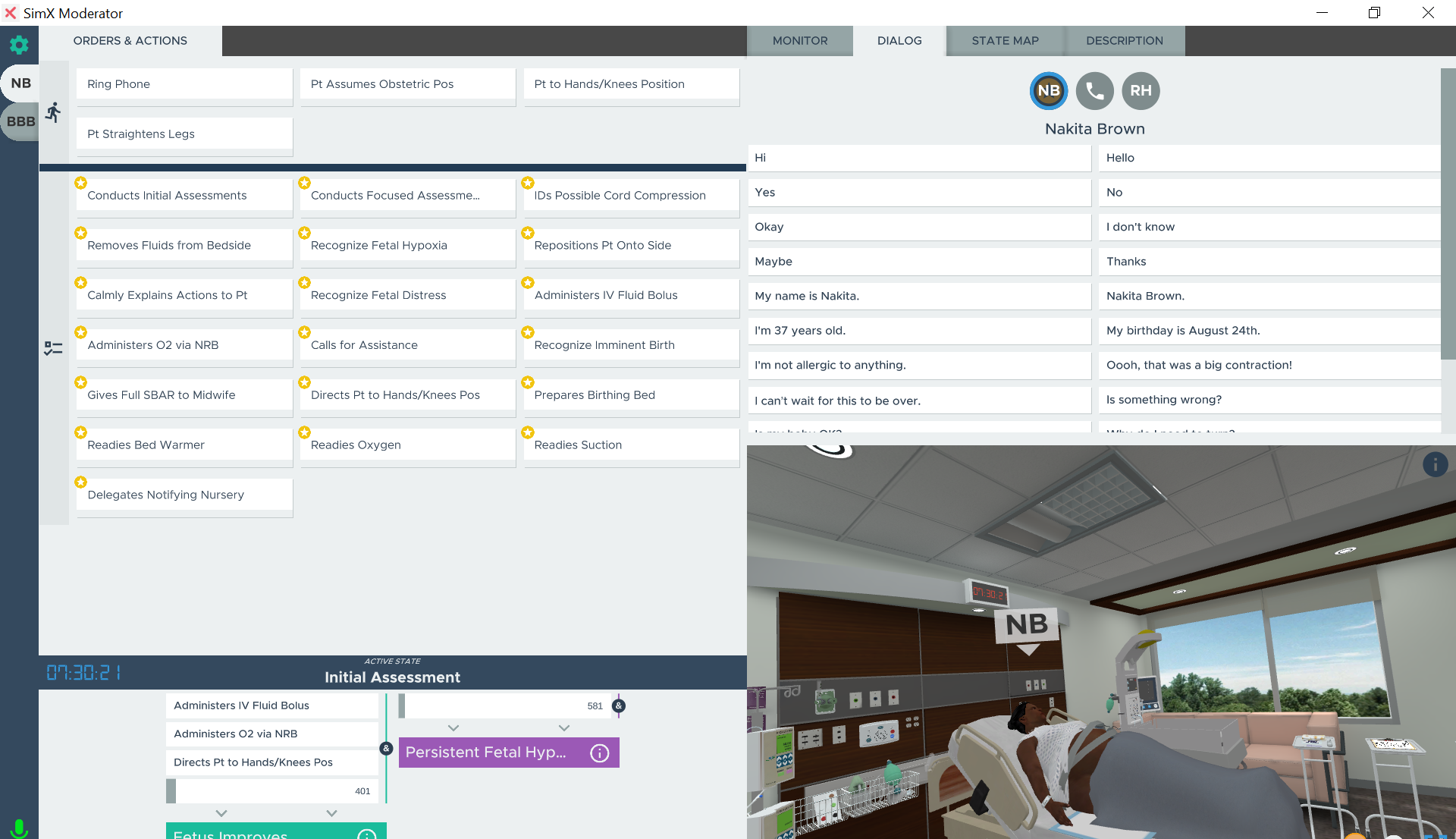The width and height of the screenshot is (1456, 839).
Task: Click the 401 timer progress bar
Action: pos(273,791)
